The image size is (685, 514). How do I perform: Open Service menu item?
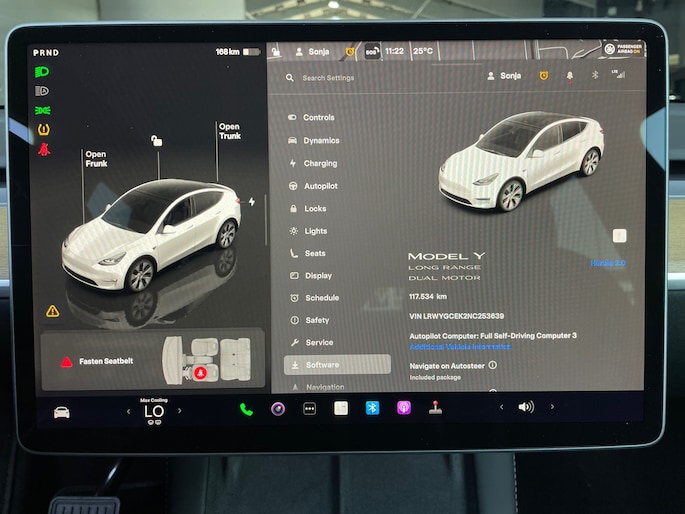pyautogui.click(x=312, y=342)
